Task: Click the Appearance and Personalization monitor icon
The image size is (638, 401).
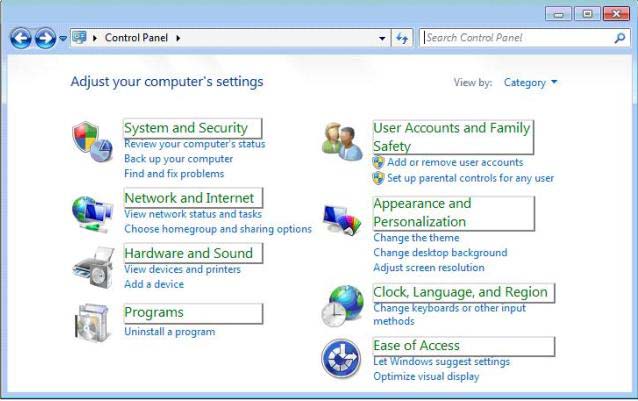Action: (342, 220)
